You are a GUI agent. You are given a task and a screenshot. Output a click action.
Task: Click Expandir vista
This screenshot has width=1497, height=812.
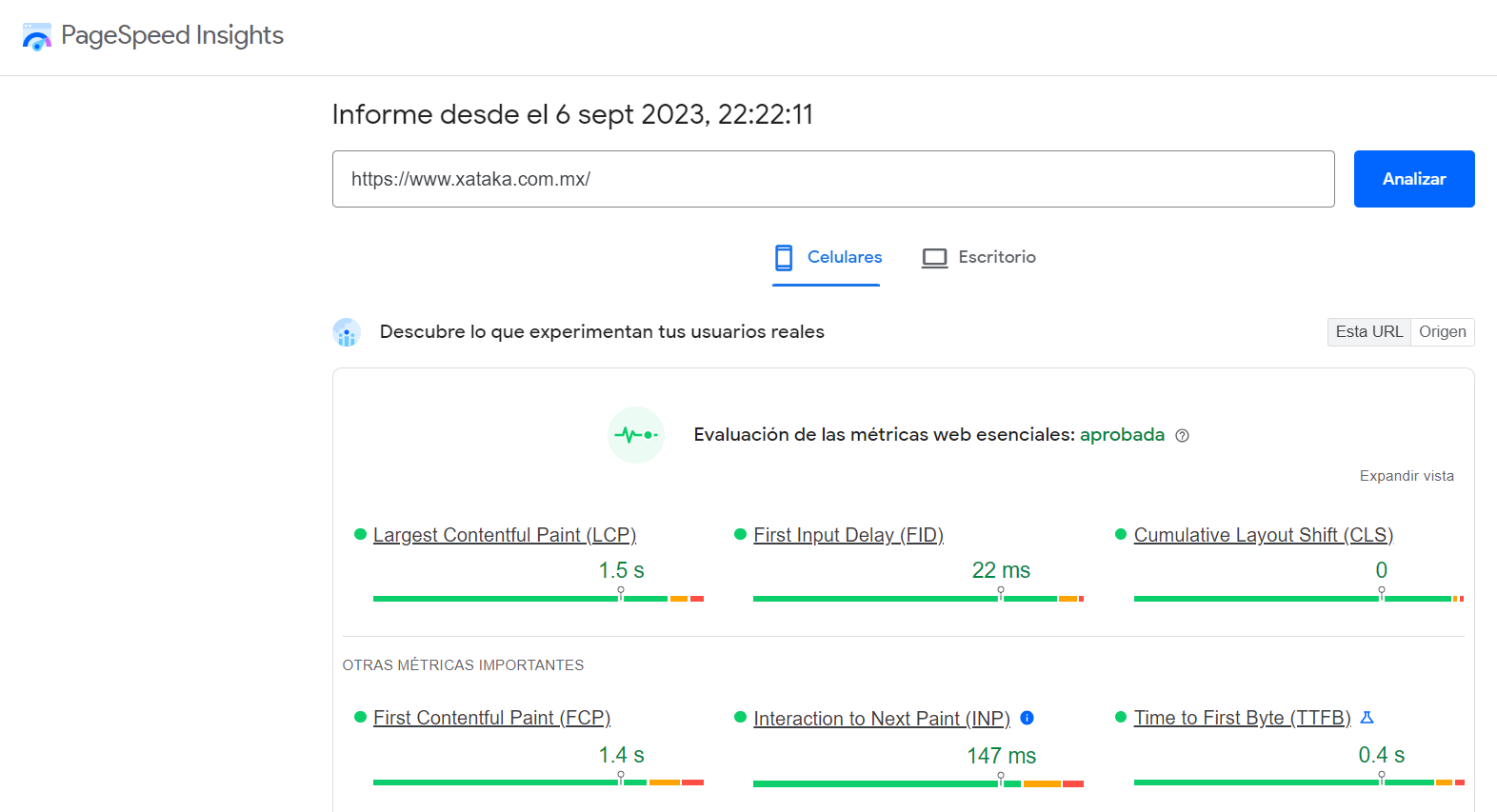tap(1407, 476)
